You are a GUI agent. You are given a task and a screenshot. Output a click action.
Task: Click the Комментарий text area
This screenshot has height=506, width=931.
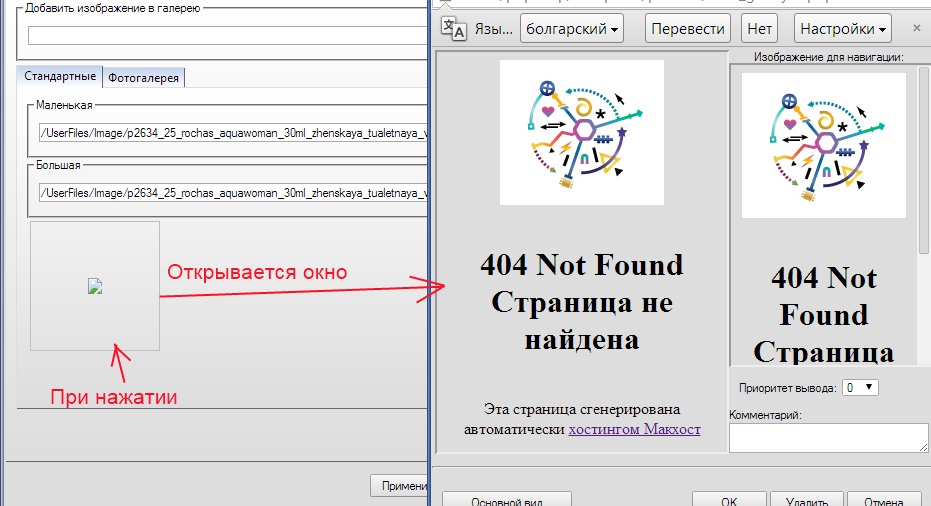[828, 438]
